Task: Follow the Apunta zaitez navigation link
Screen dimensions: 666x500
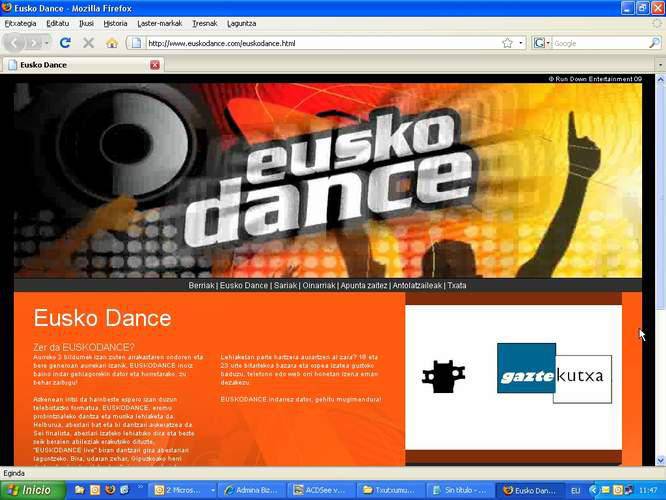Action: click(364, 285)
